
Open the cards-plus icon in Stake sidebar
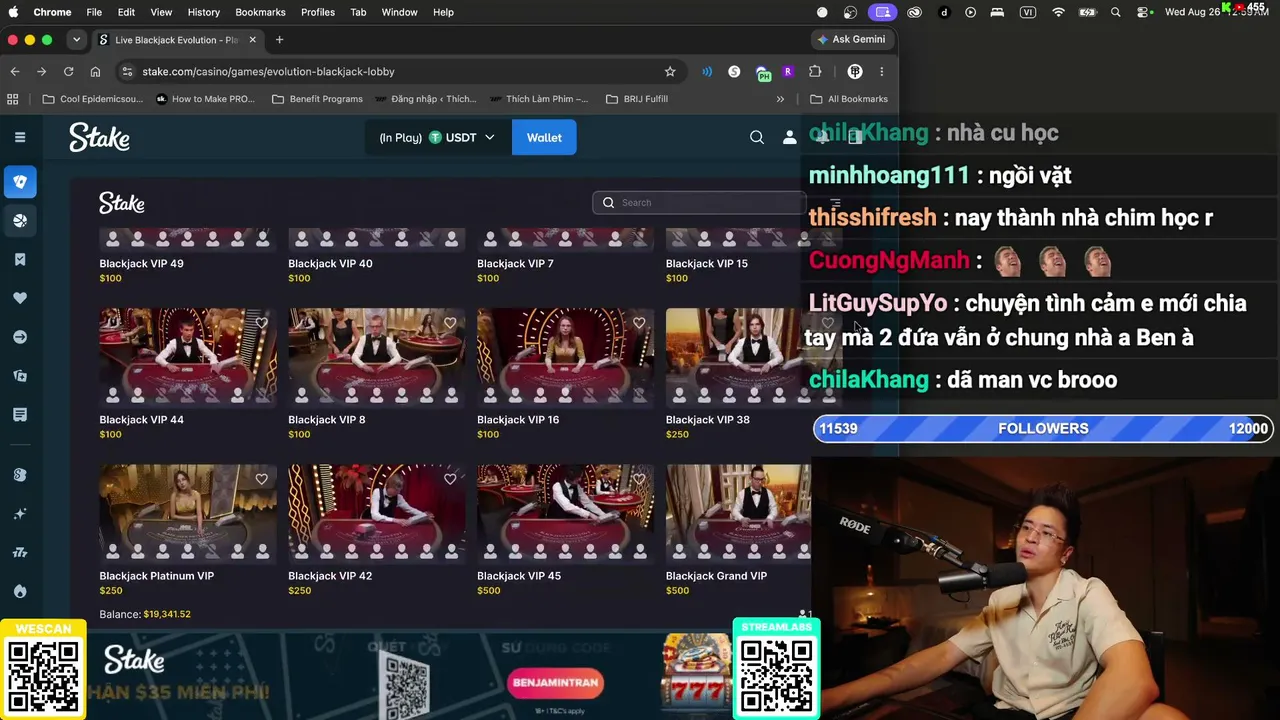[20, 376]
